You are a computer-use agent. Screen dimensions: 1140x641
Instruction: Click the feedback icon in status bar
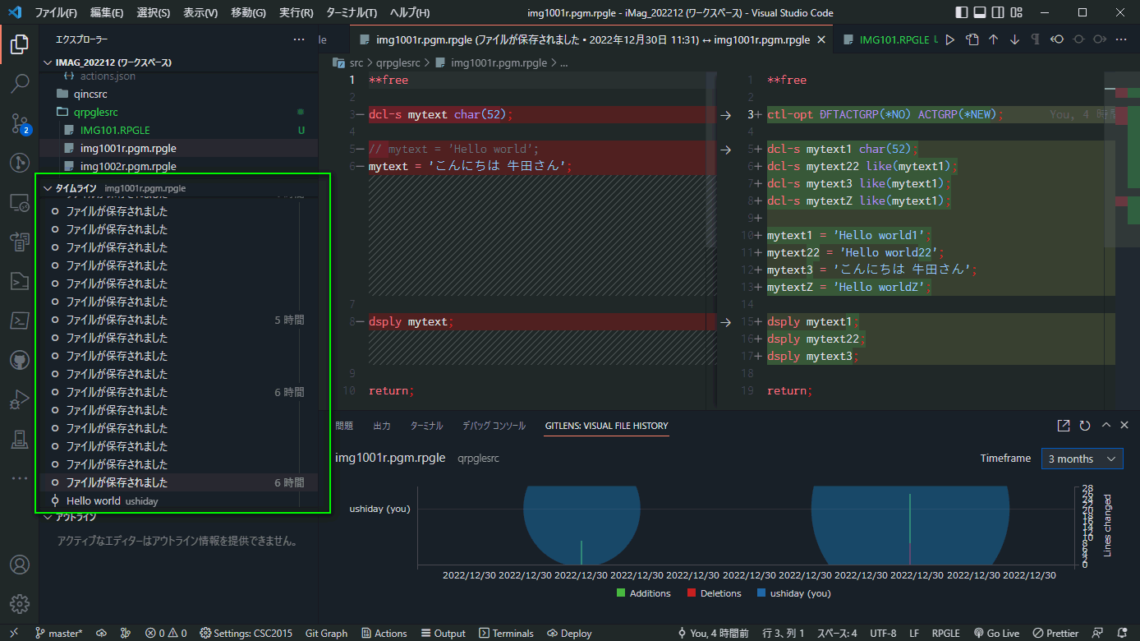click(1098, 633)
